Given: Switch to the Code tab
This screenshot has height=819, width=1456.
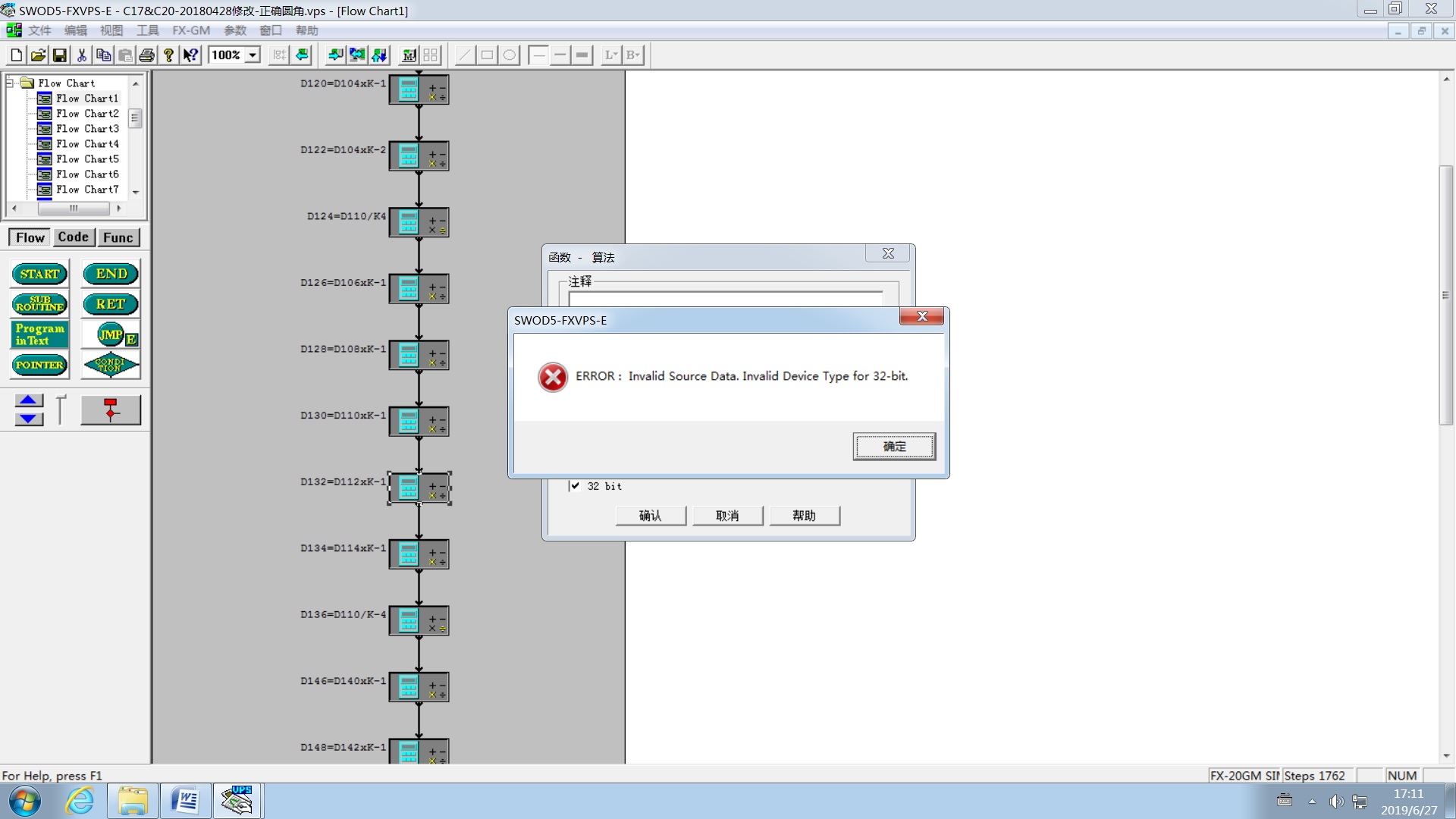Looking at the screenshot, I should click(73, 237).
